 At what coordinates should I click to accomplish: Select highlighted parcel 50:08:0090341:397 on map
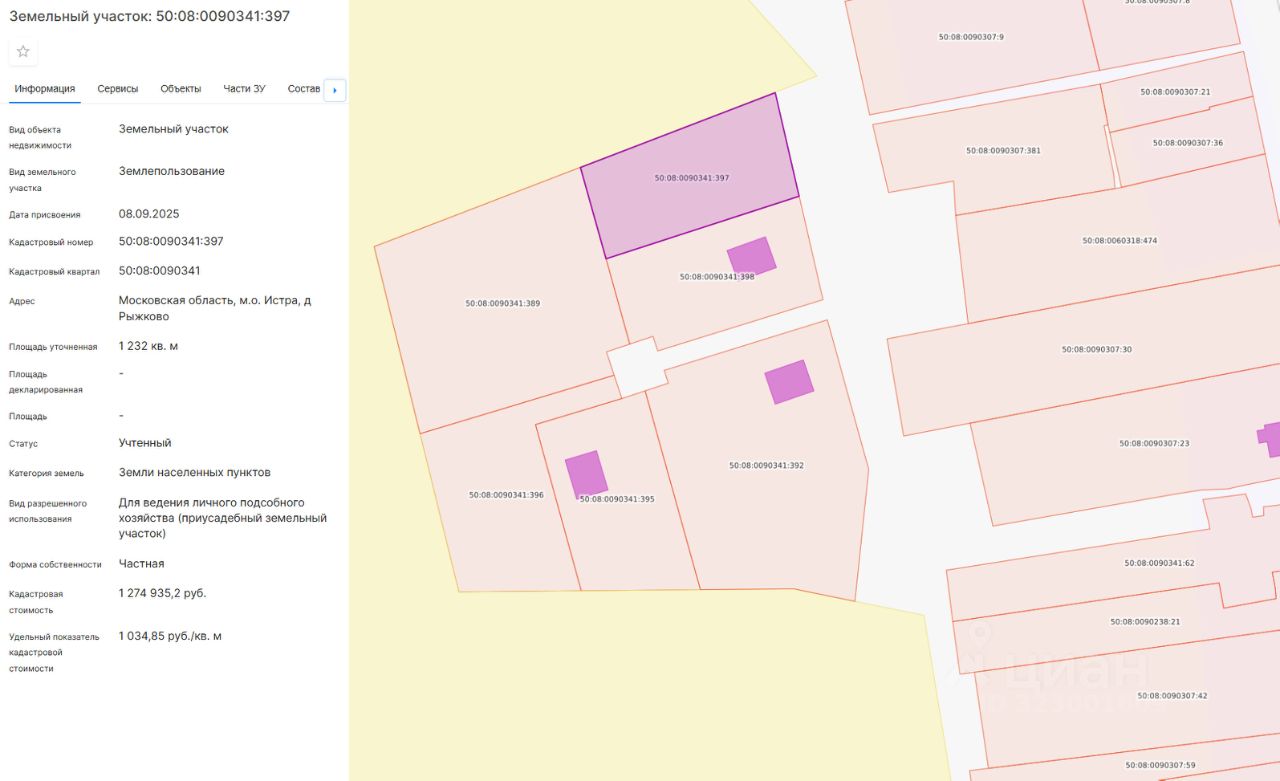[690, 175]
